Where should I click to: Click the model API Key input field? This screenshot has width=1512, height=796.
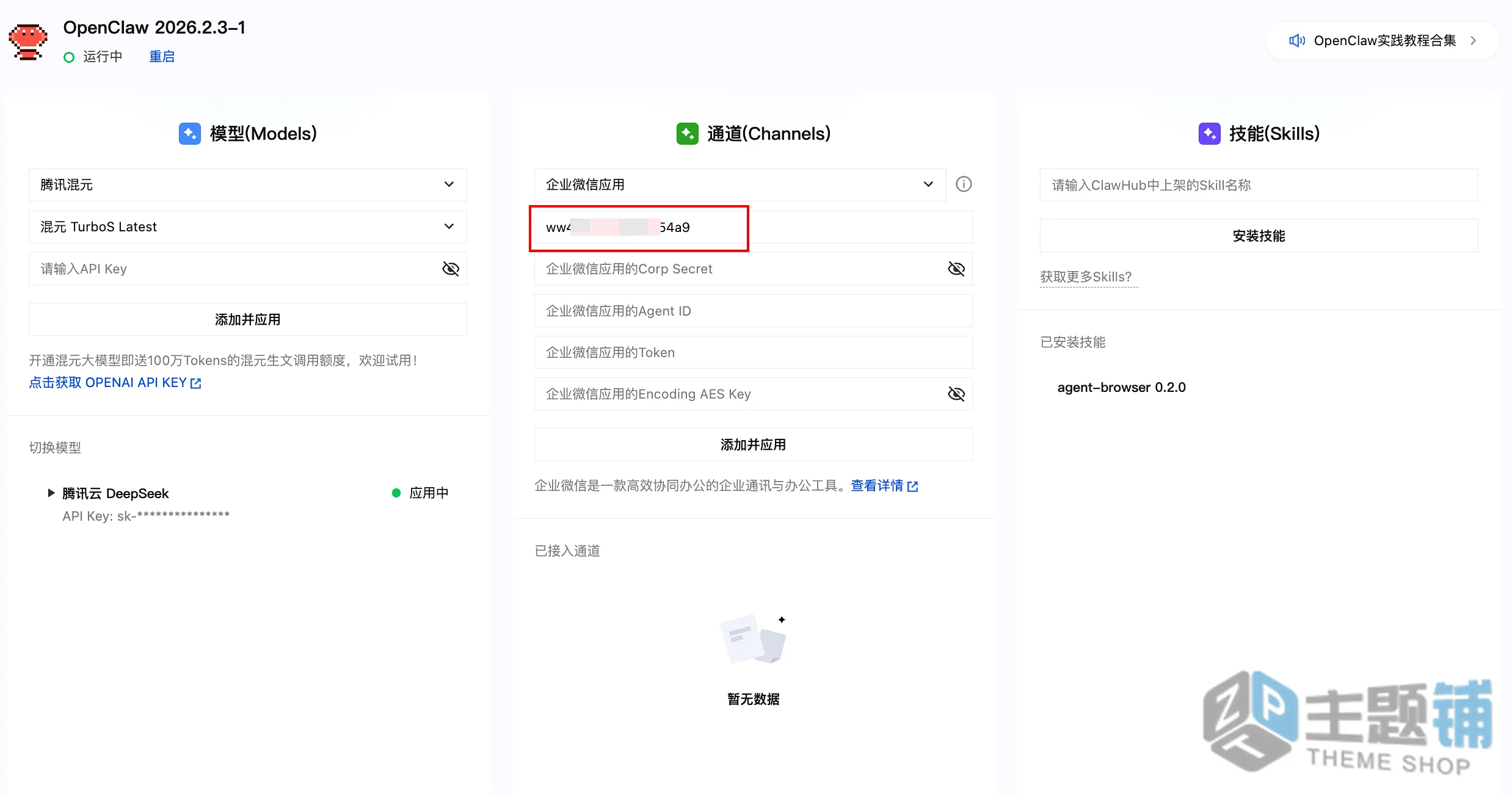pyautogui.click(x=248, y=269)
